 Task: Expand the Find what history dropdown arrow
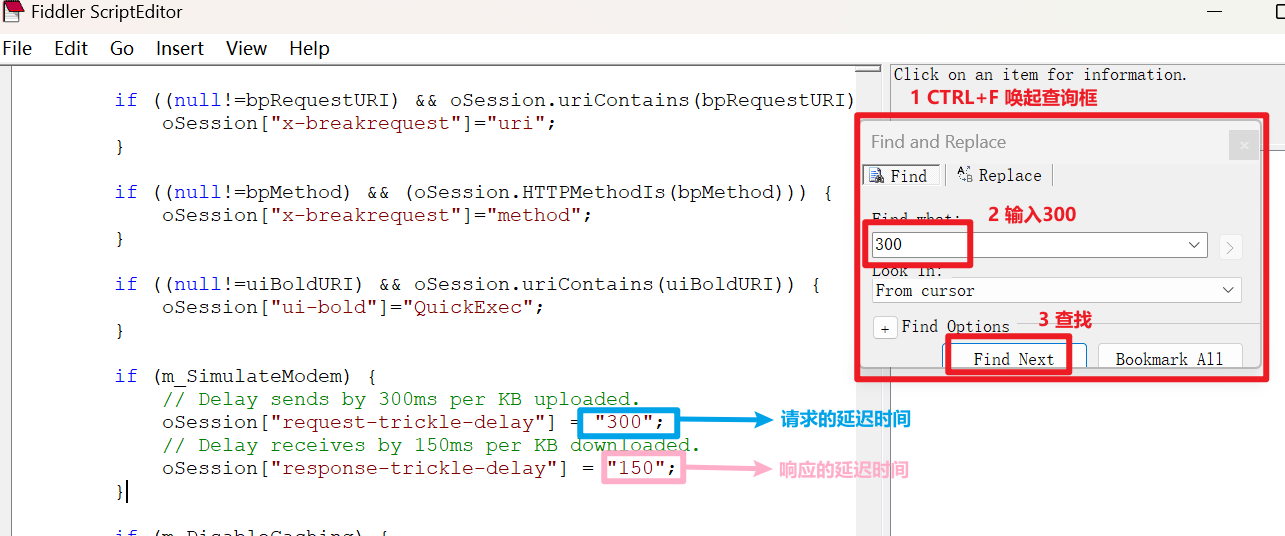[1194, 244]
